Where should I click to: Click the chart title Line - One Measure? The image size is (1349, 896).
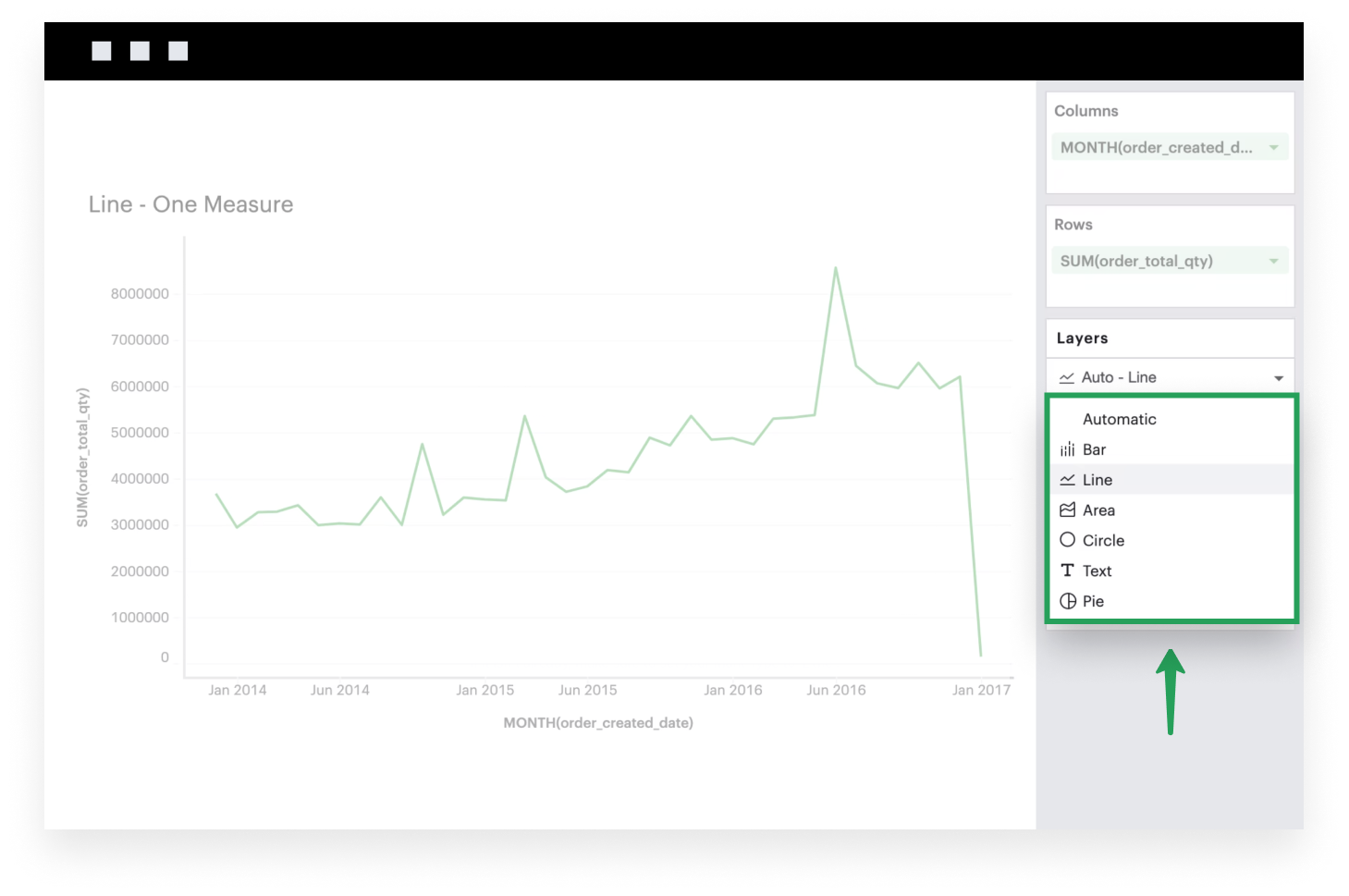click(x=190, y=204)
